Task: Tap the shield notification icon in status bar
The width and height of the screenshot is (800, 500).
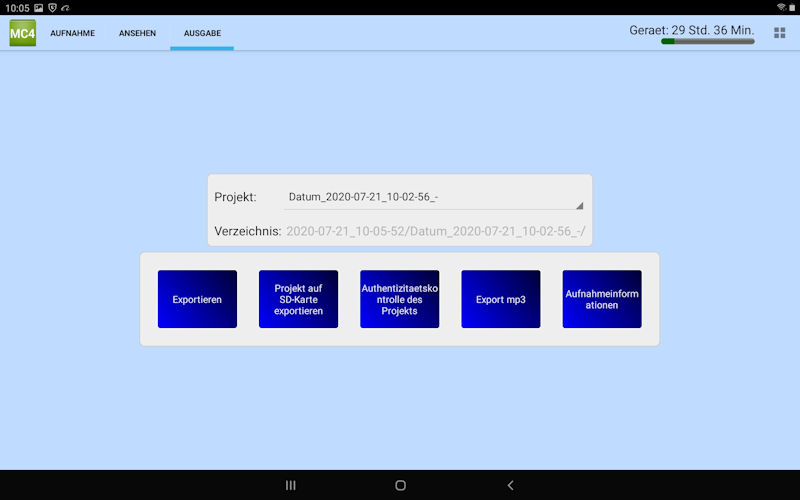Action: tap(52, 7)
